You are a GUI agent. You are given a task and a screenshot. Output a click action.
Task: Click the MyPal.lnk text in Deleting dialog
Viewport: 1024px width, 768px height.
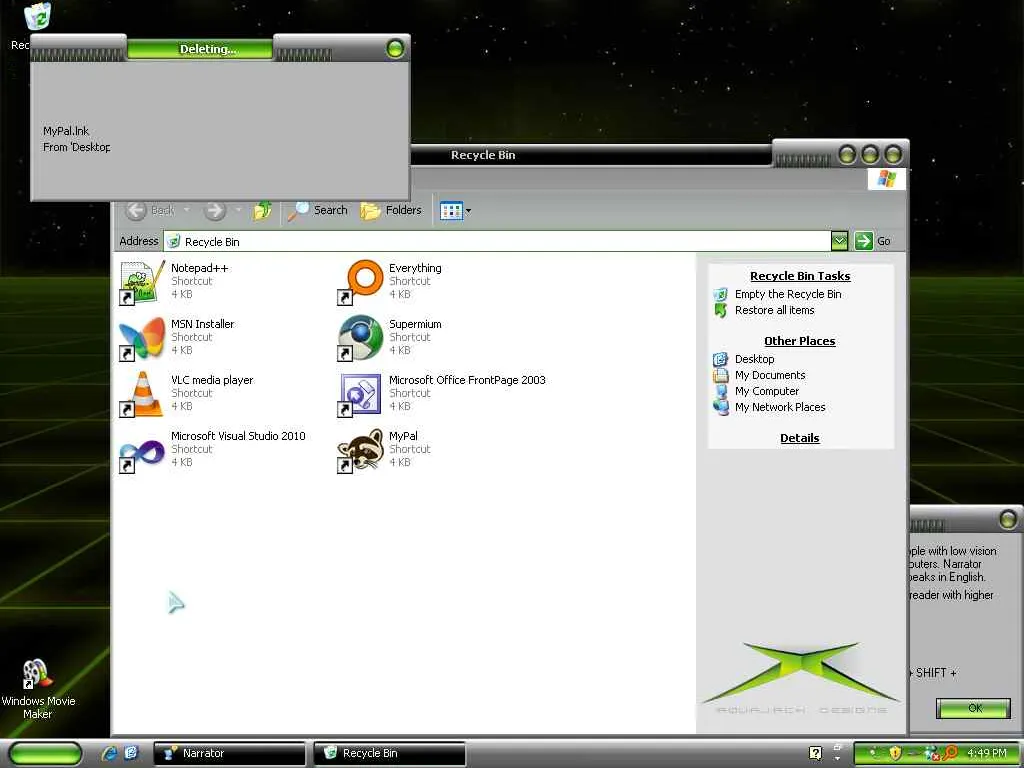pos(66,131)
